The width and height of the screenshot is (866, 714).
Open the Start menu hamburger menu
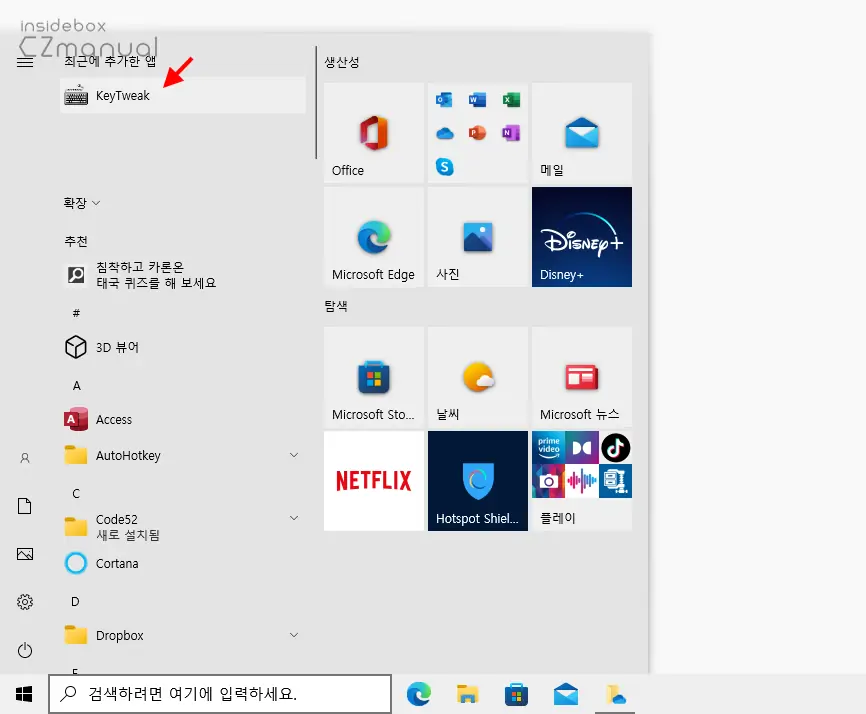coord(24,59)
